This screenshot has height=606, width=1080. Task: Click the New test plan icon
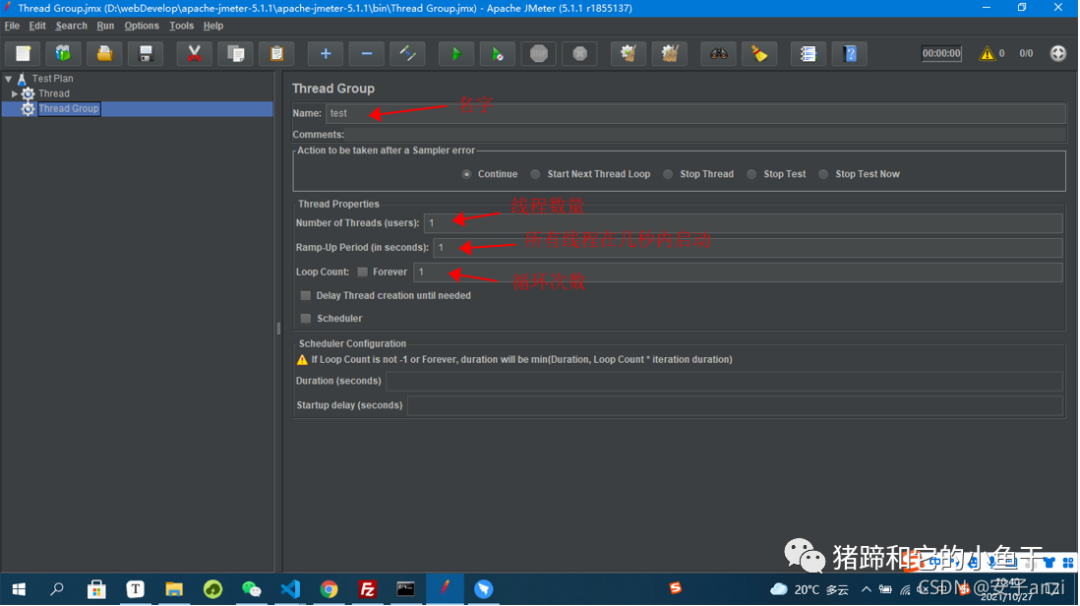point(23,54)
